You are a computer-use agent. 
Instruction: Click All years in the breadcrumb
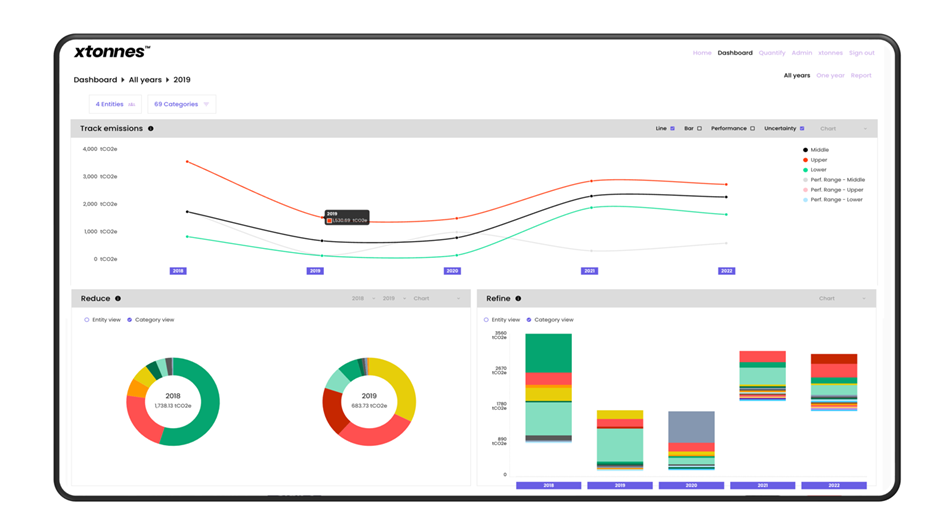[145, 80]
